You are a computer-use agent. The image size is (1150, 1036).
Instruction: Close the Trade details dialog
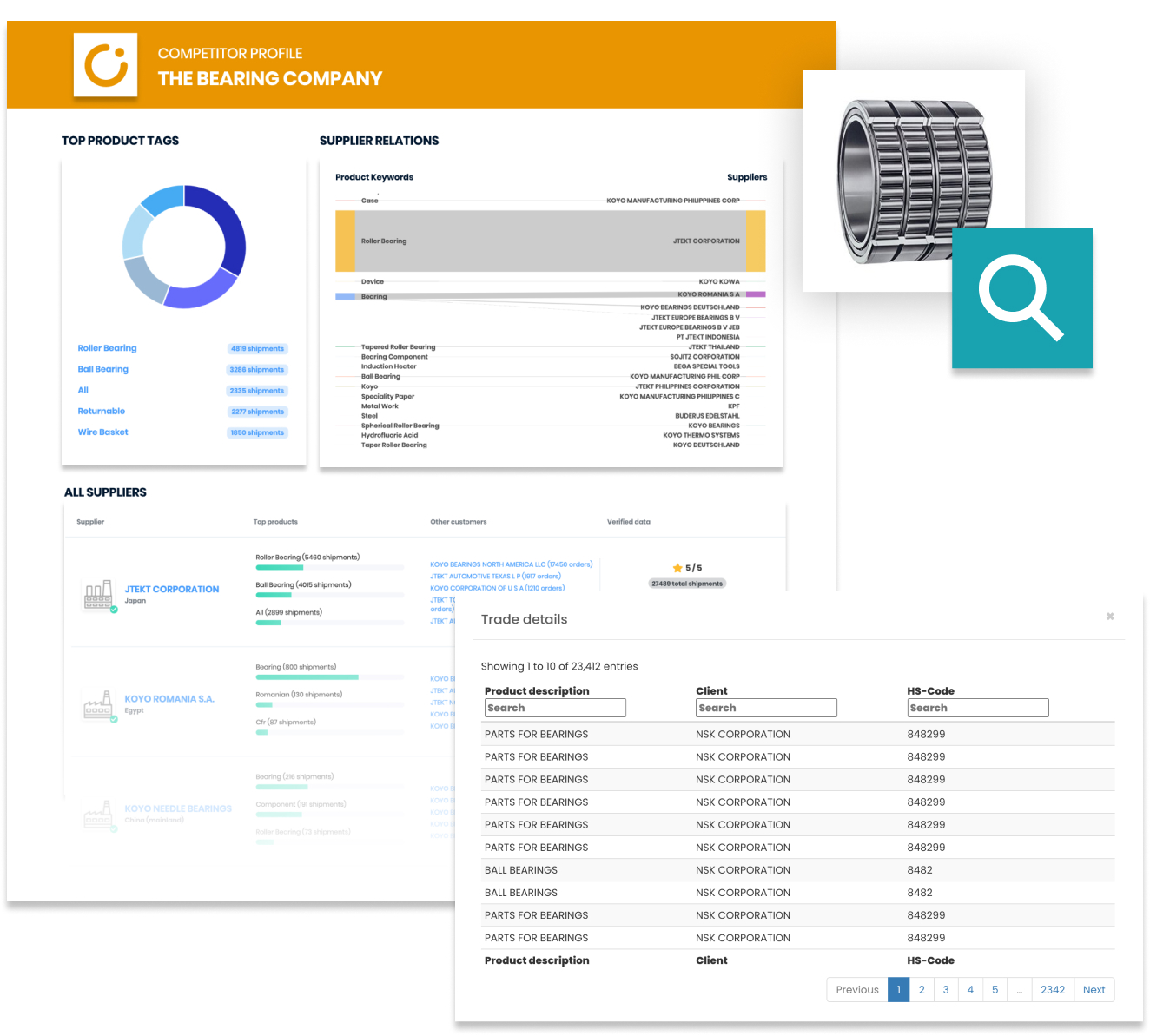click(x=1110, y=616)
